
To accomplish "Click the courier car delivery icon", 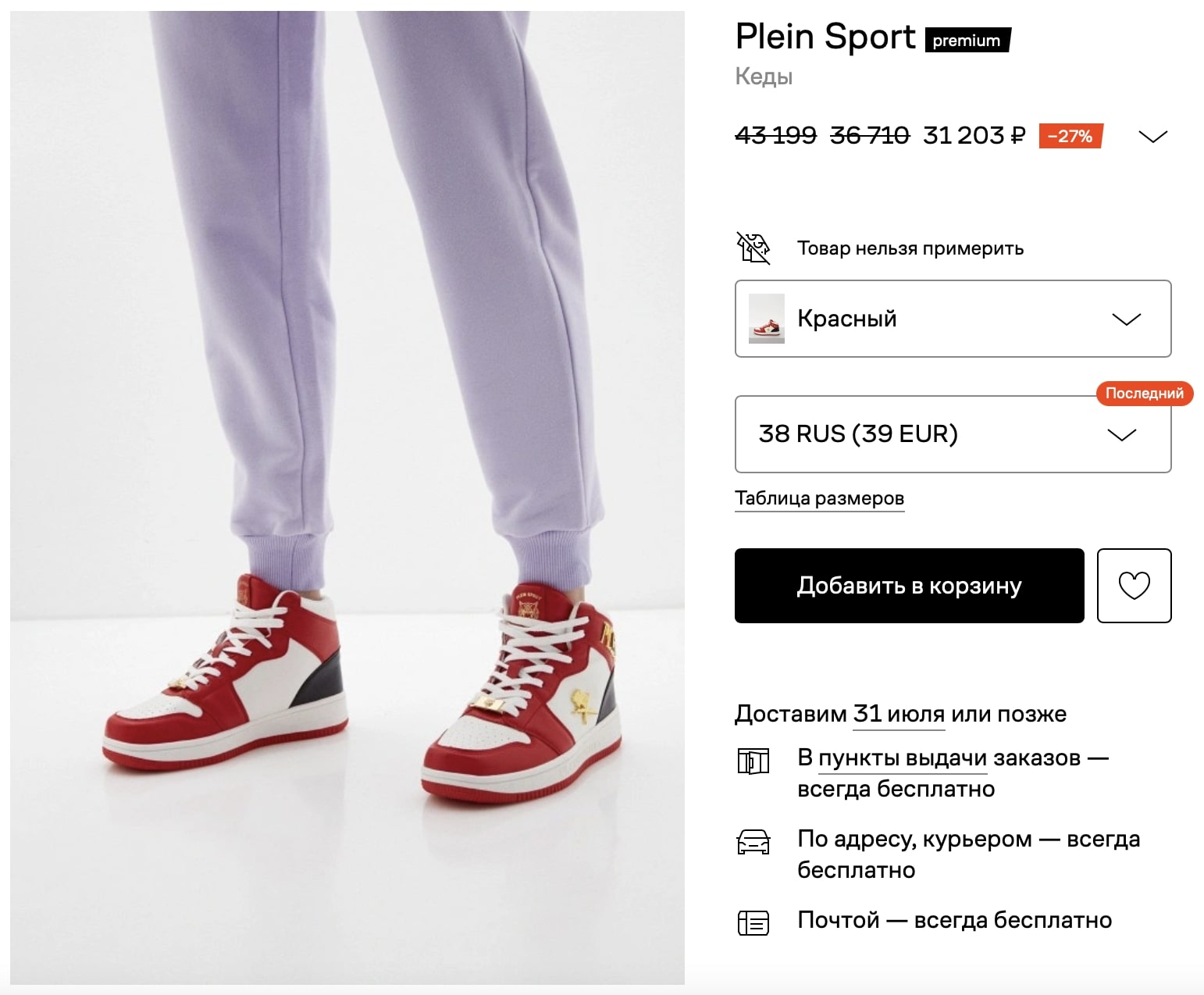I will coord(753,842).
